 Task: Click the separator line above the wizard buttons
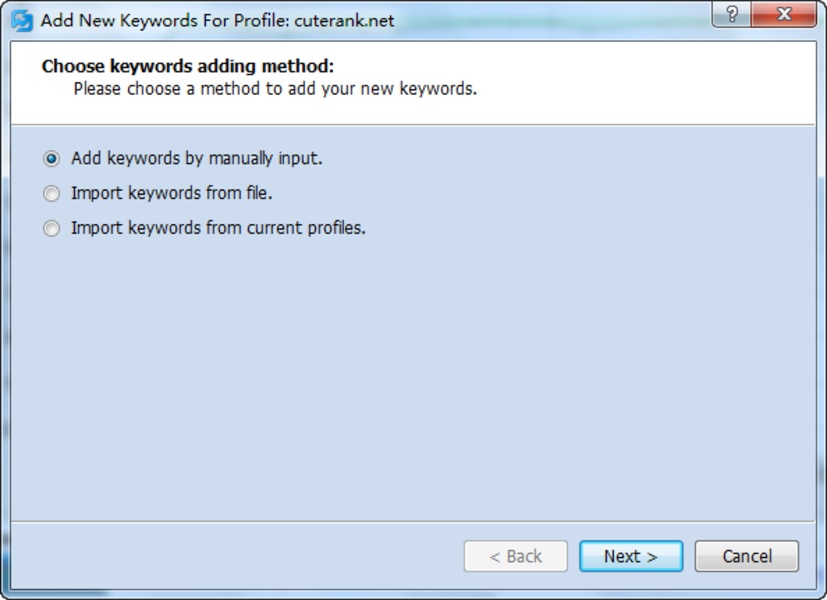tap(413, 521)
